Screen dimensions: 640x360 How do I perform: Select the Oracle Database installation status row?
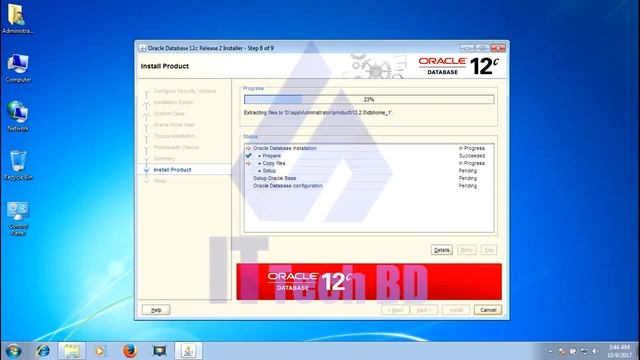(369, 148)
